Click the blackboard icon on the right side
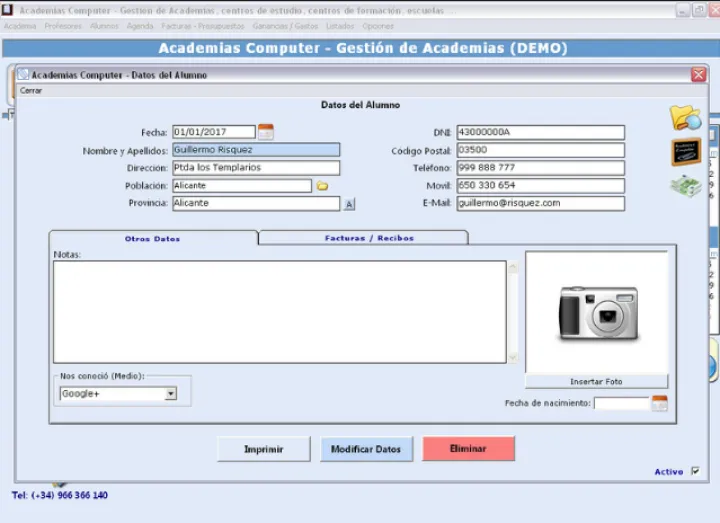The width and height of the screenshot is (720, 523). pyautogui.click(x=686, y=152)
